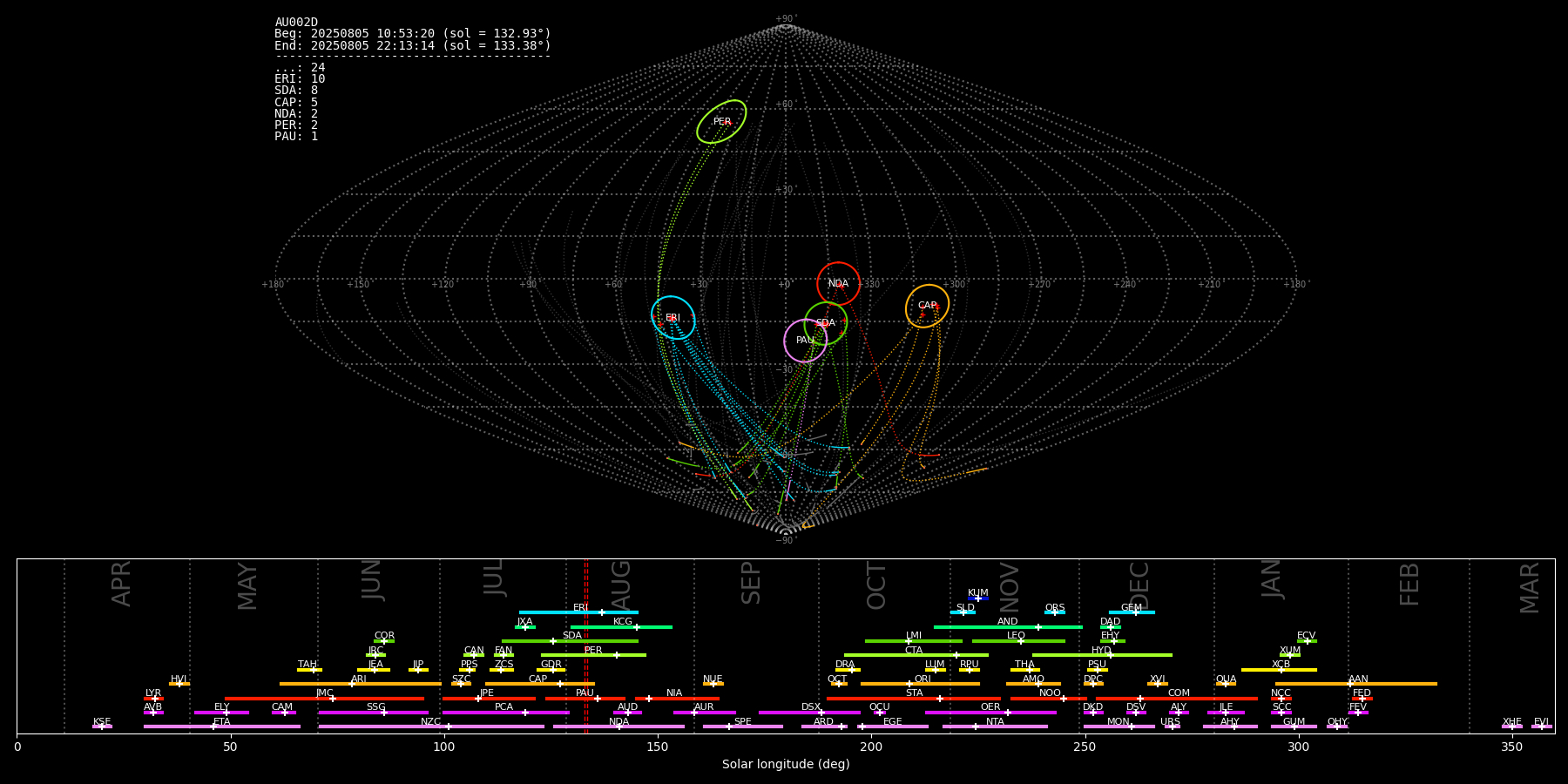Select the KSE shower bar in timeline
1568x784 pixels.
(102, 727)
